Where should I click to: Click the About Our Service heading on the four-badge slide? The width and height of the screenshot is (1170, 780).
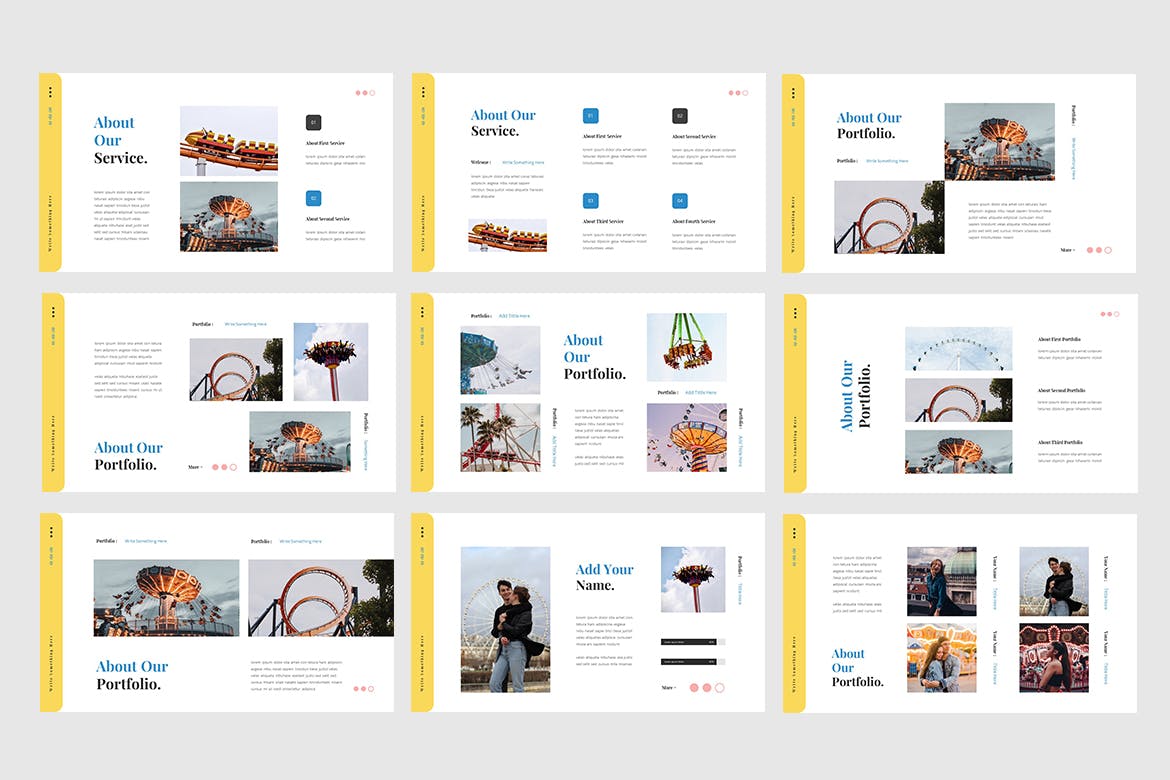503,123
